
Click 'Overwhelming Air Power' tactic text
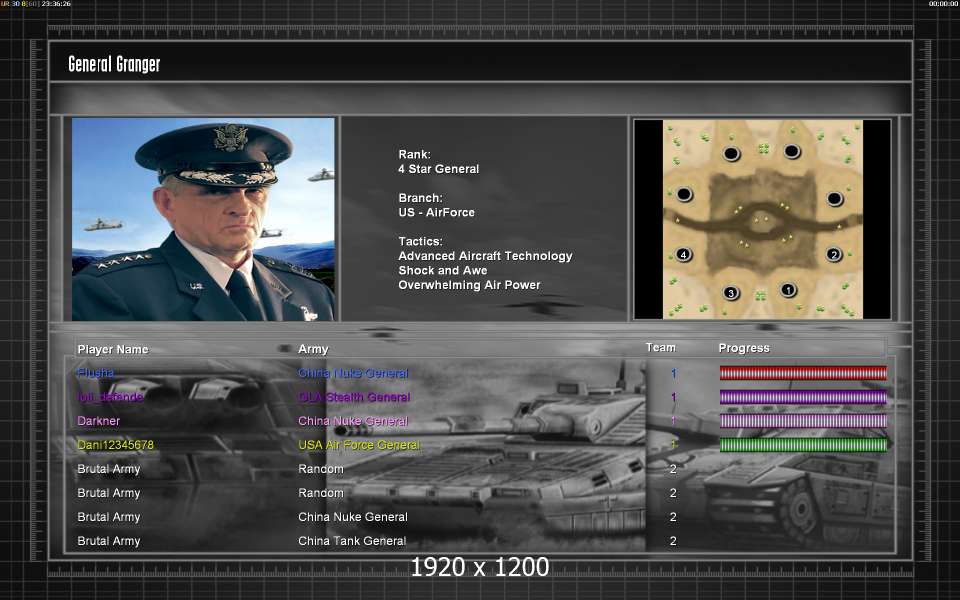click(470, 285)
